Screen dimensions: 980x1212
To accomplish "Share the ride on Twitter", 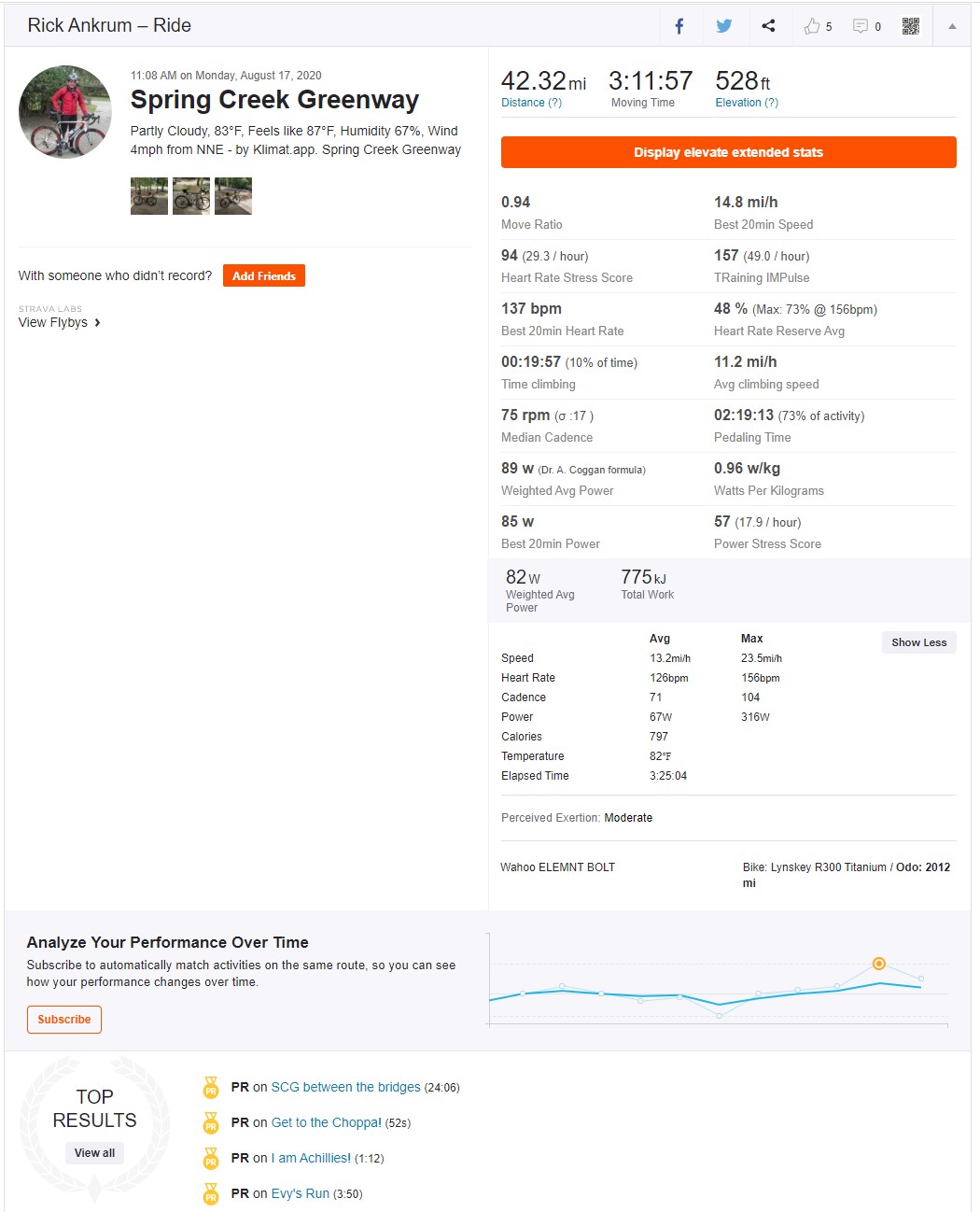I will pos(724,26).
